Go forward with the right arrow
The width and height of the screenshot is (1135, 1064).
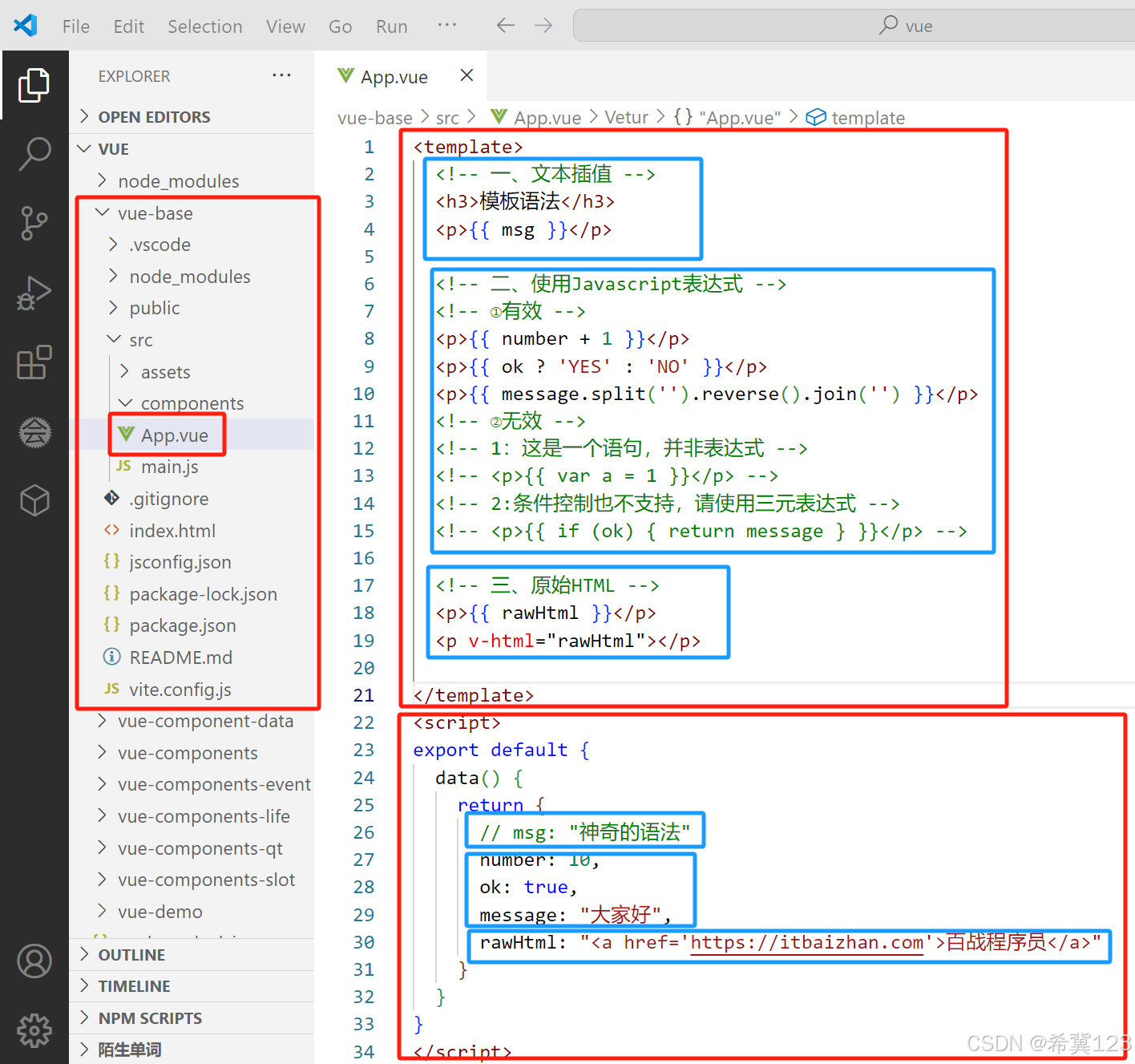(543, 26)
